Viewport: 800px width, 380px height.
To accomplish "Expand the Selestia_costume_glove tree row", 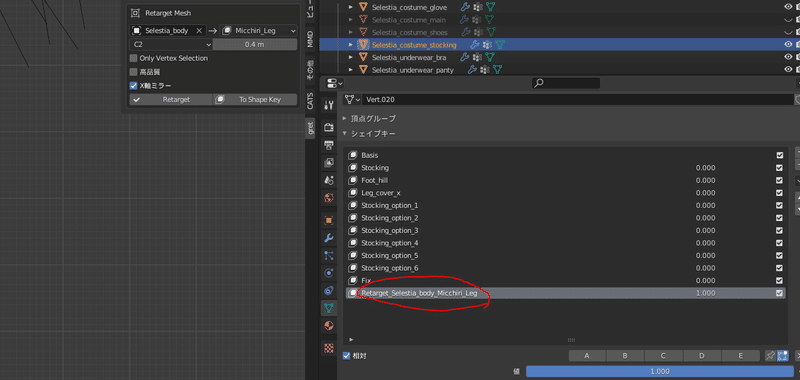I will tap(351, 7).
